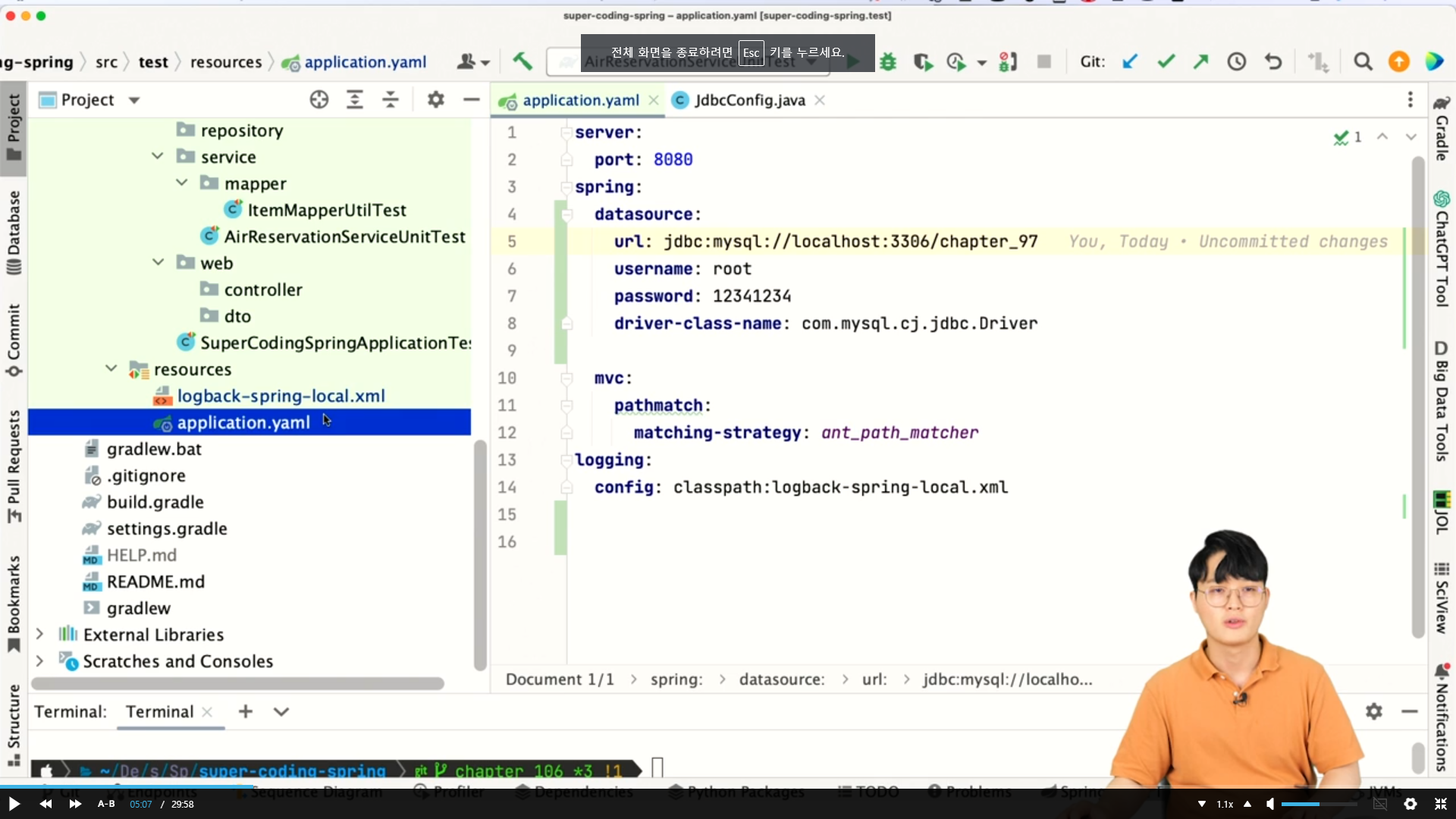This screenshot has height=819, width=1456.
Task: Select the Terminal session tab
Action: [x=159, y=711]
